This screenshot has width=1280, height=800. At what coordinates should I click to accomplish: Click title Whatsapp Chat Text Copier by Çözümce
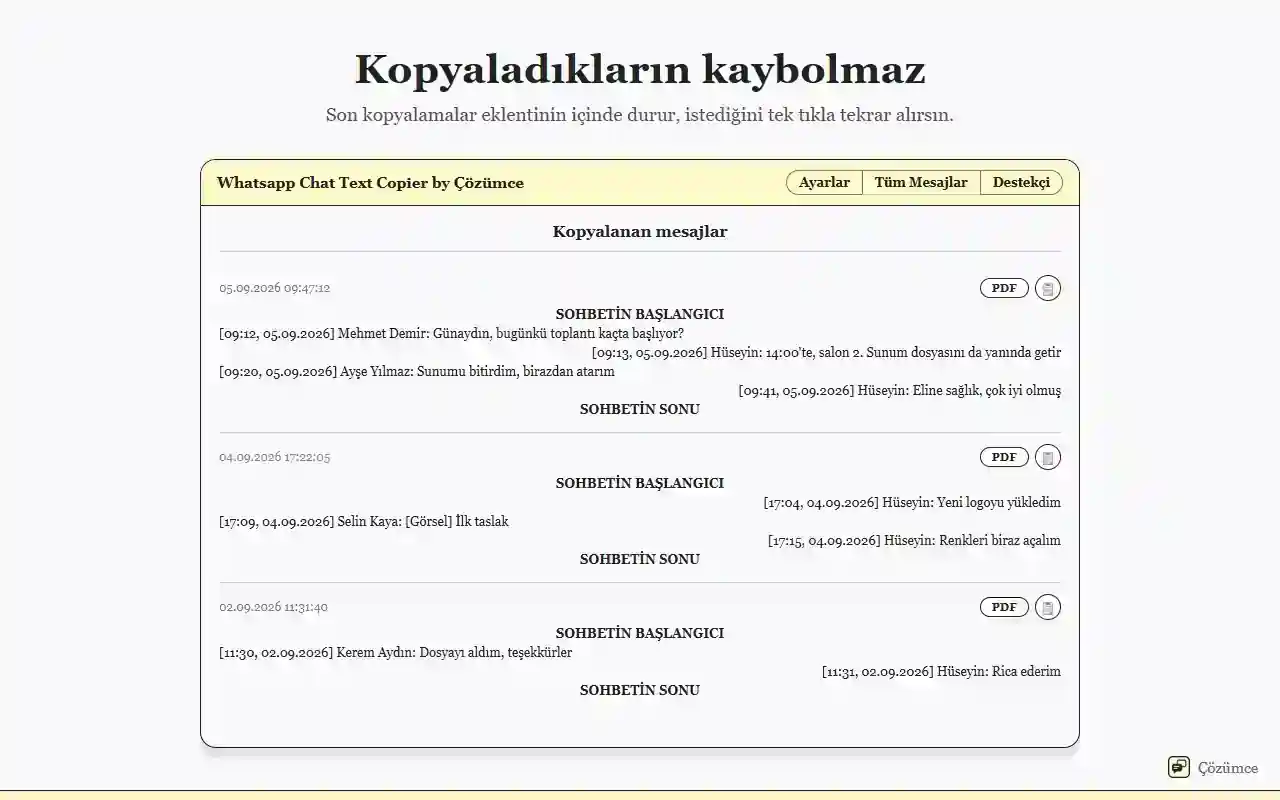(x=370, y=183)
